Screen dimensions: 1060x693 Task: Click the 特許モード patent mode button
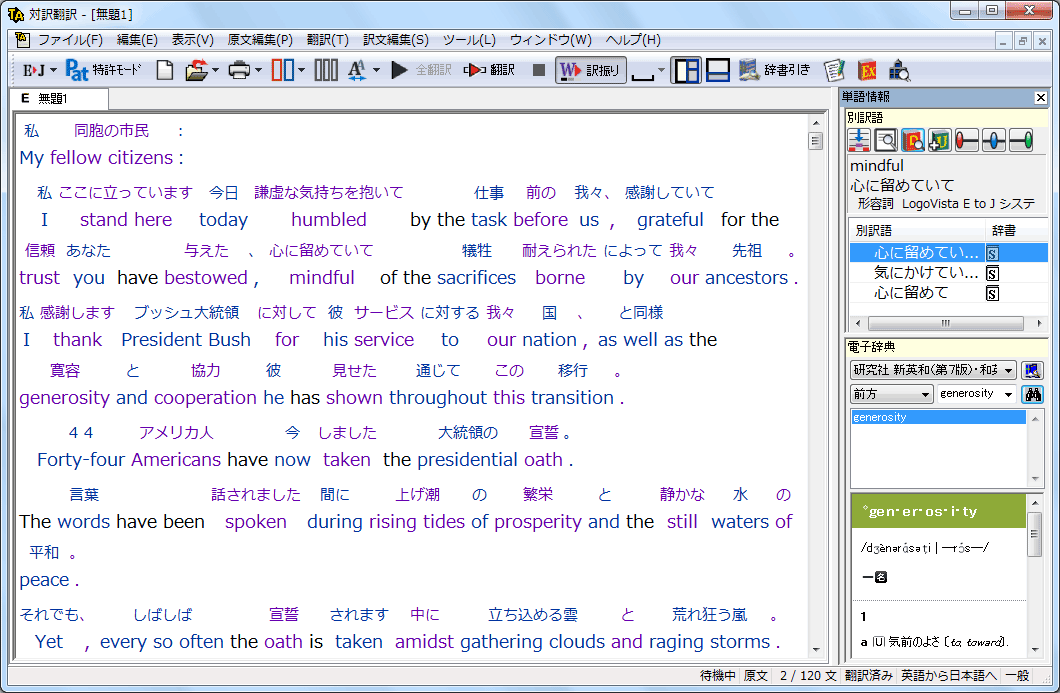[104, 70]
